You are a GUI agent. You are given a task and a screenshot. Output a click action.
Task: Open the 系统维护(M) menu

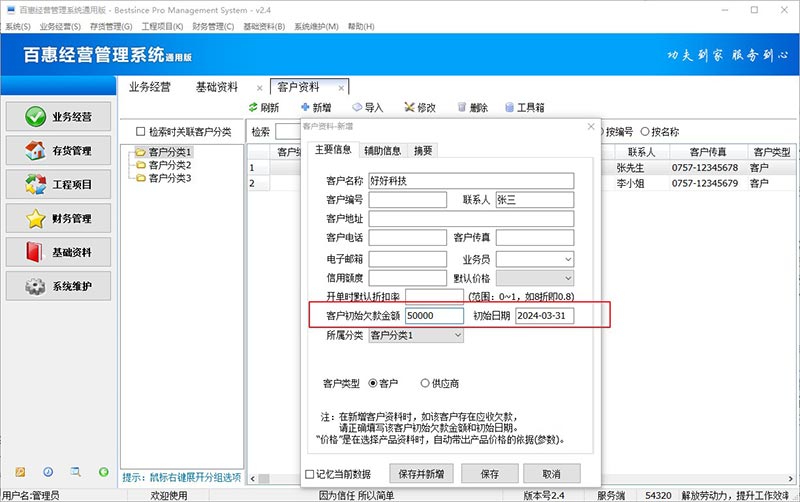point(316,27)
